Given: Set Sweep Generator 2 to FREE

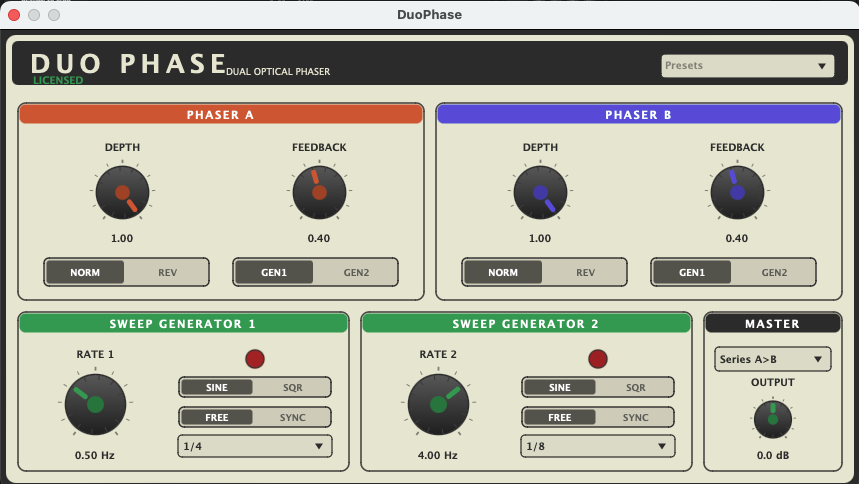Looking at the screenshot, I should [x=560, y=418].
